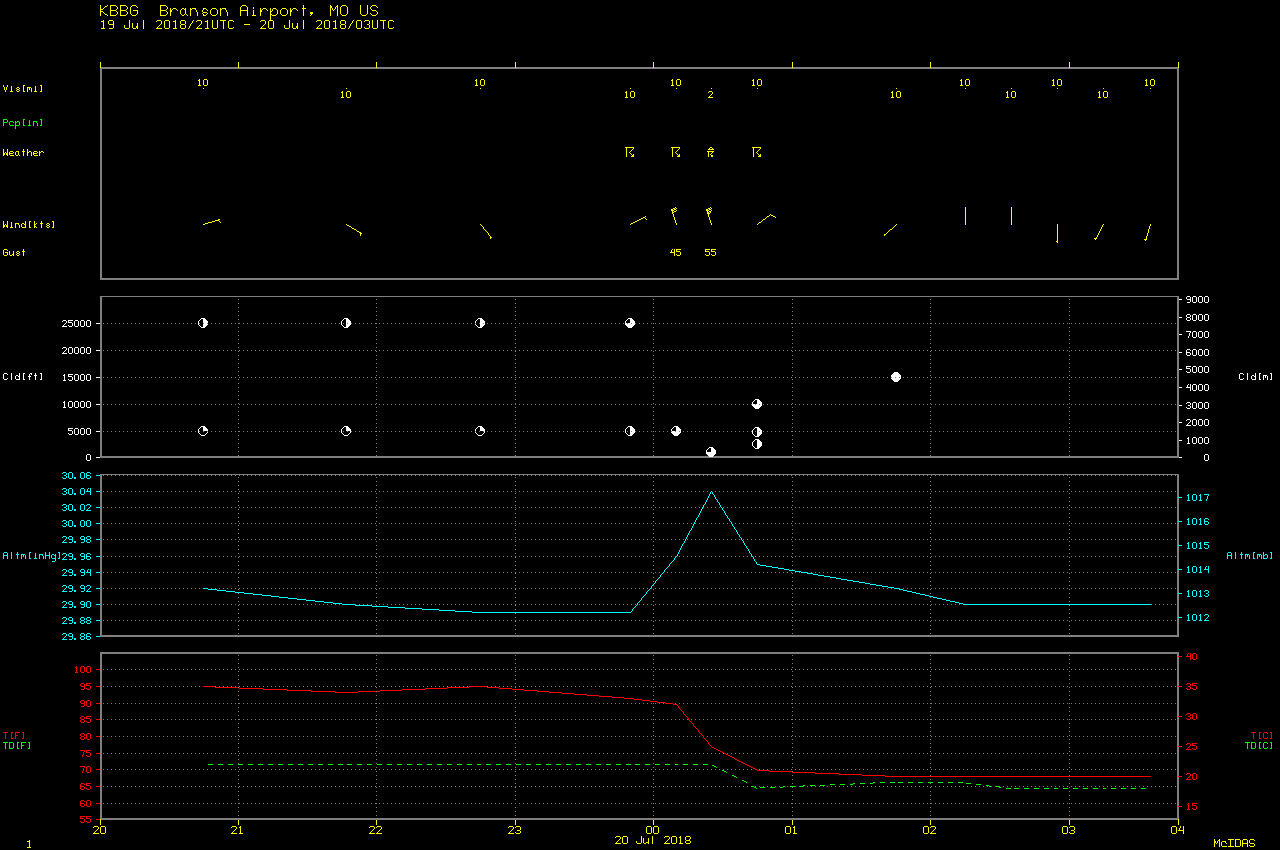Select the wind barb above the 55 gust
Viewport: 1280px width, 850px height.
coord(709,215)
